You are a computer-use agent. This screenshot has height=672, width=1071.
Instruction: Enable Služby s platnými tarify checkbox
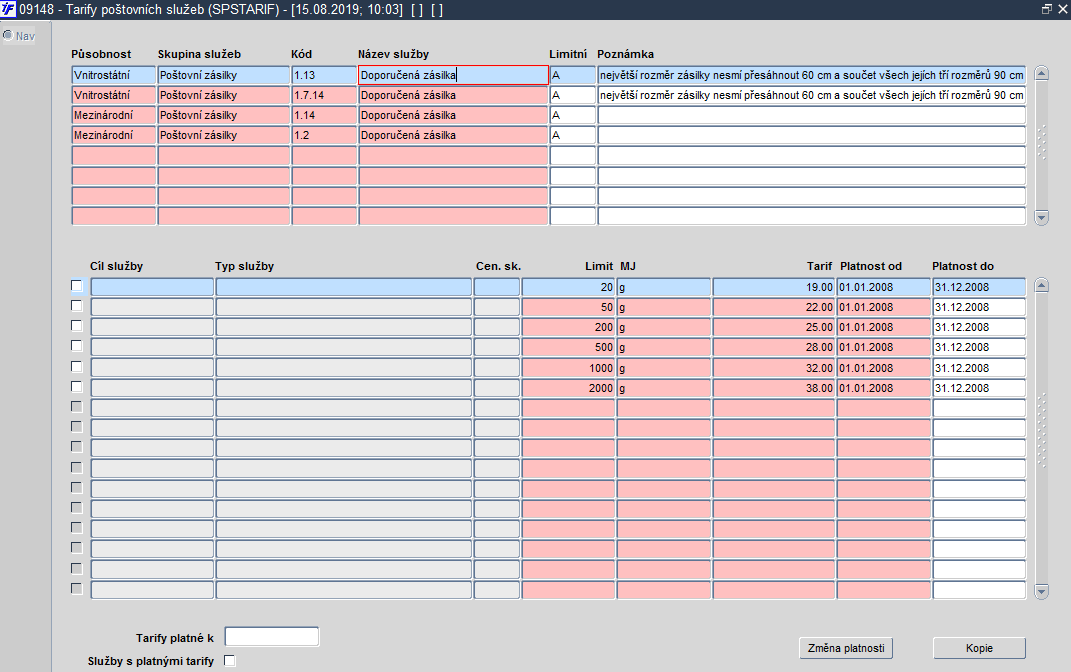pyautogui.click(x=230, y=660)
